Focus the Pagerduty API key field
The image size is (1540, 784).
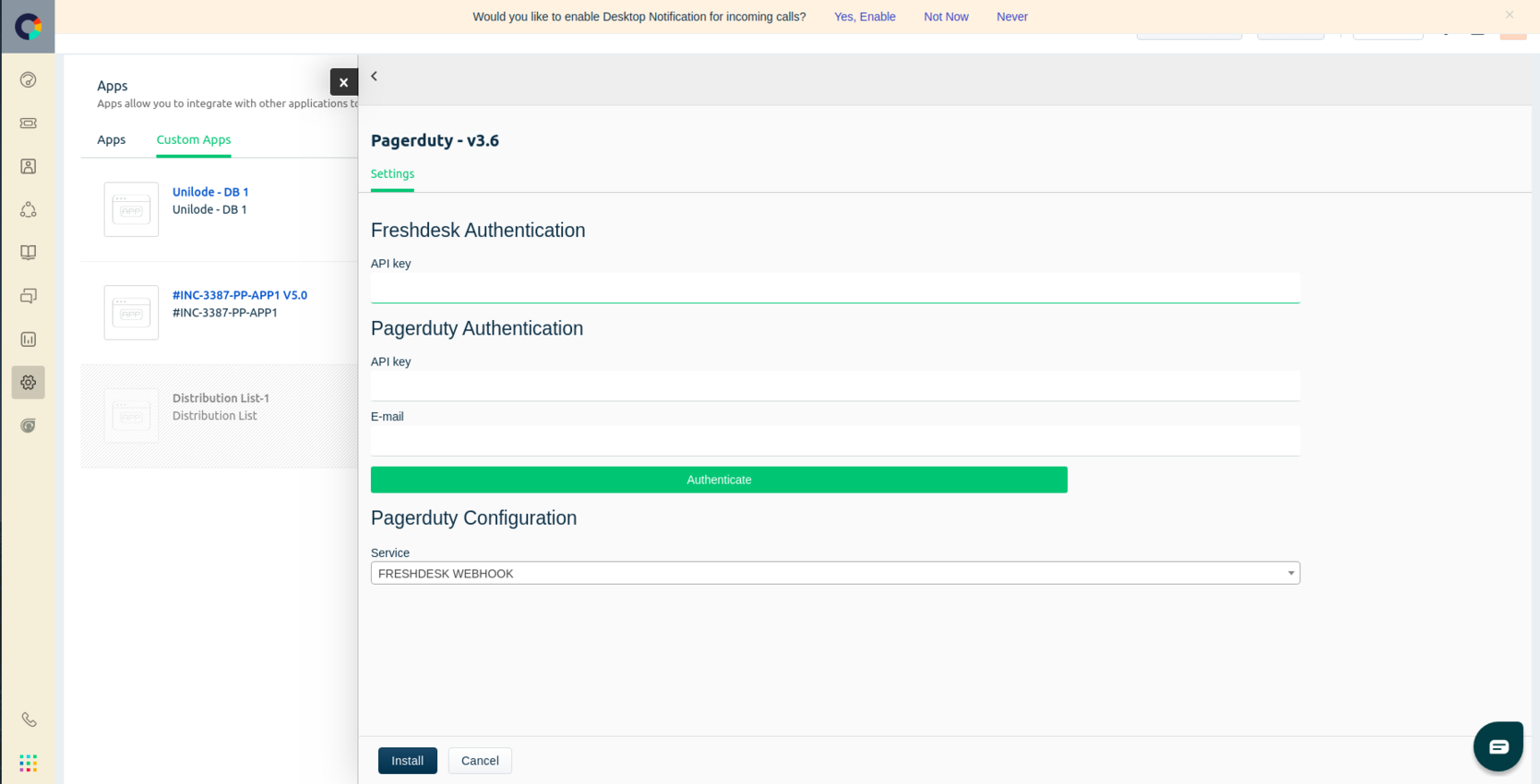[835, 386]
